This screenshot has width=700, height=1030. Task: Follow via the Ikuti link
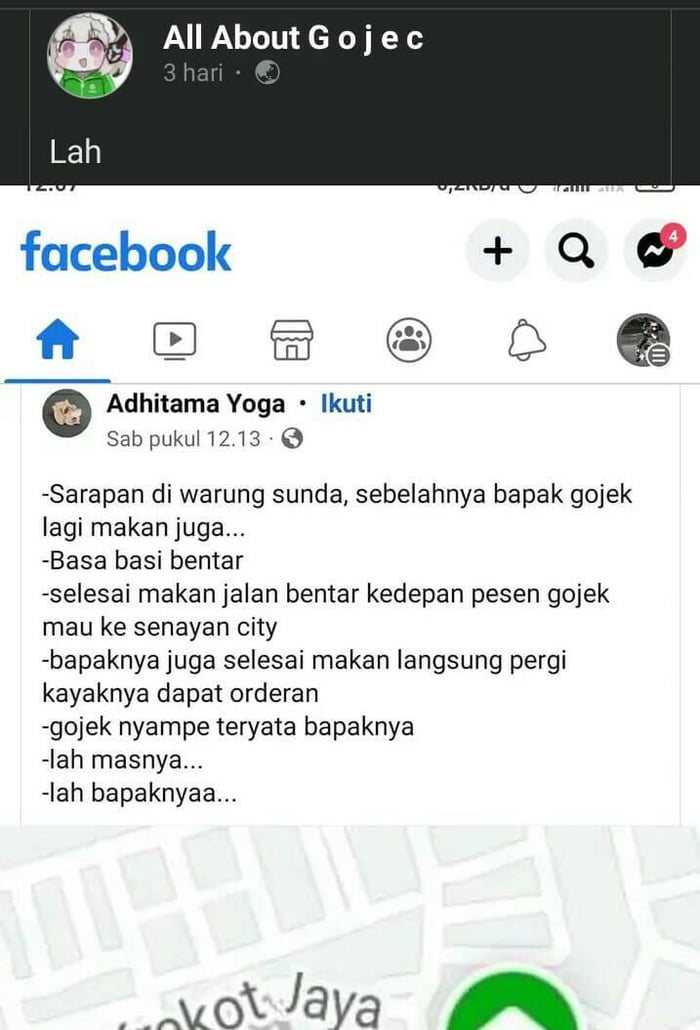[346, 403]
